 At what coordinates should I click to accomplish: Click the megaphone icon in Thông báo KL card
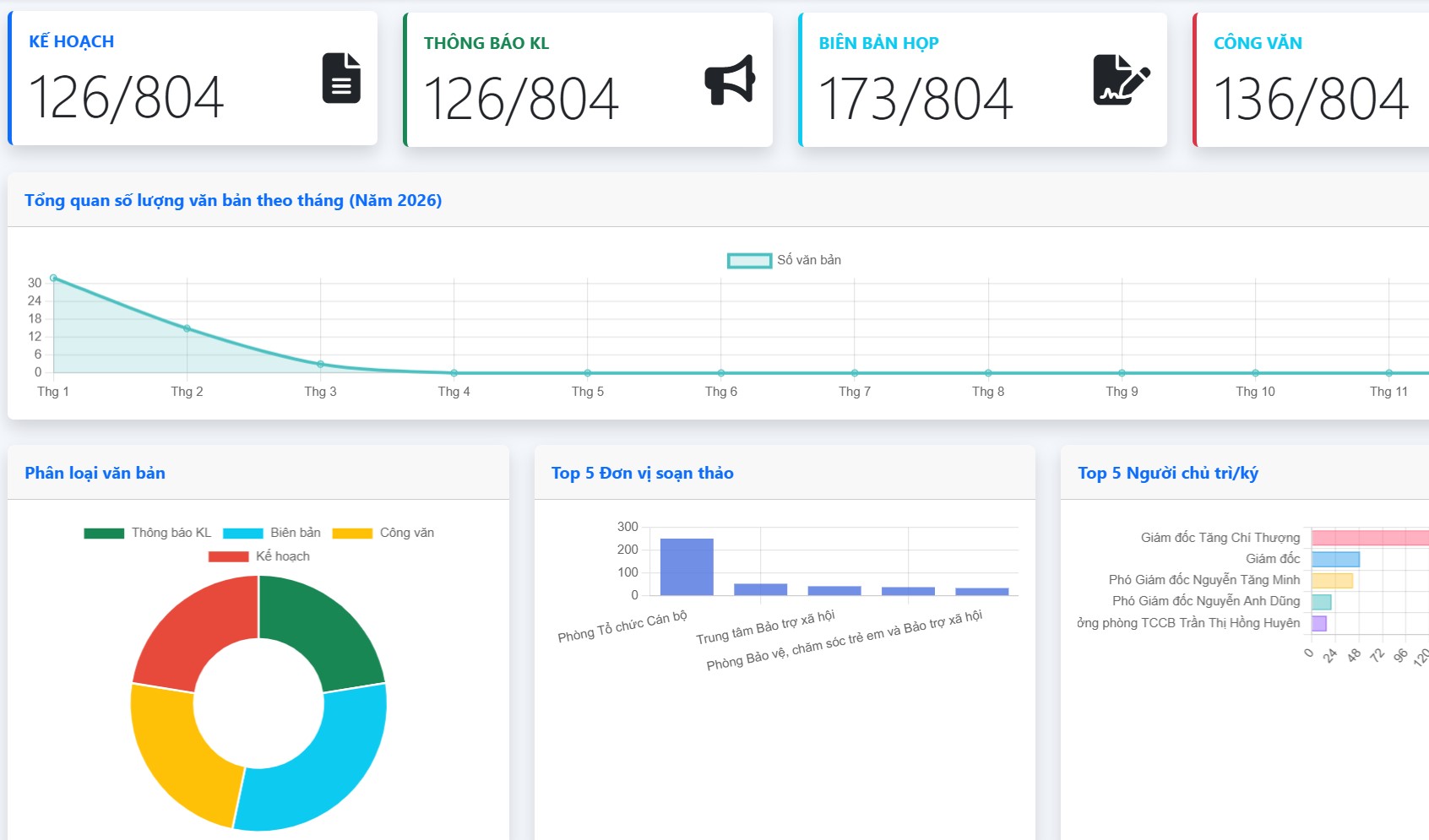point(730,80)
